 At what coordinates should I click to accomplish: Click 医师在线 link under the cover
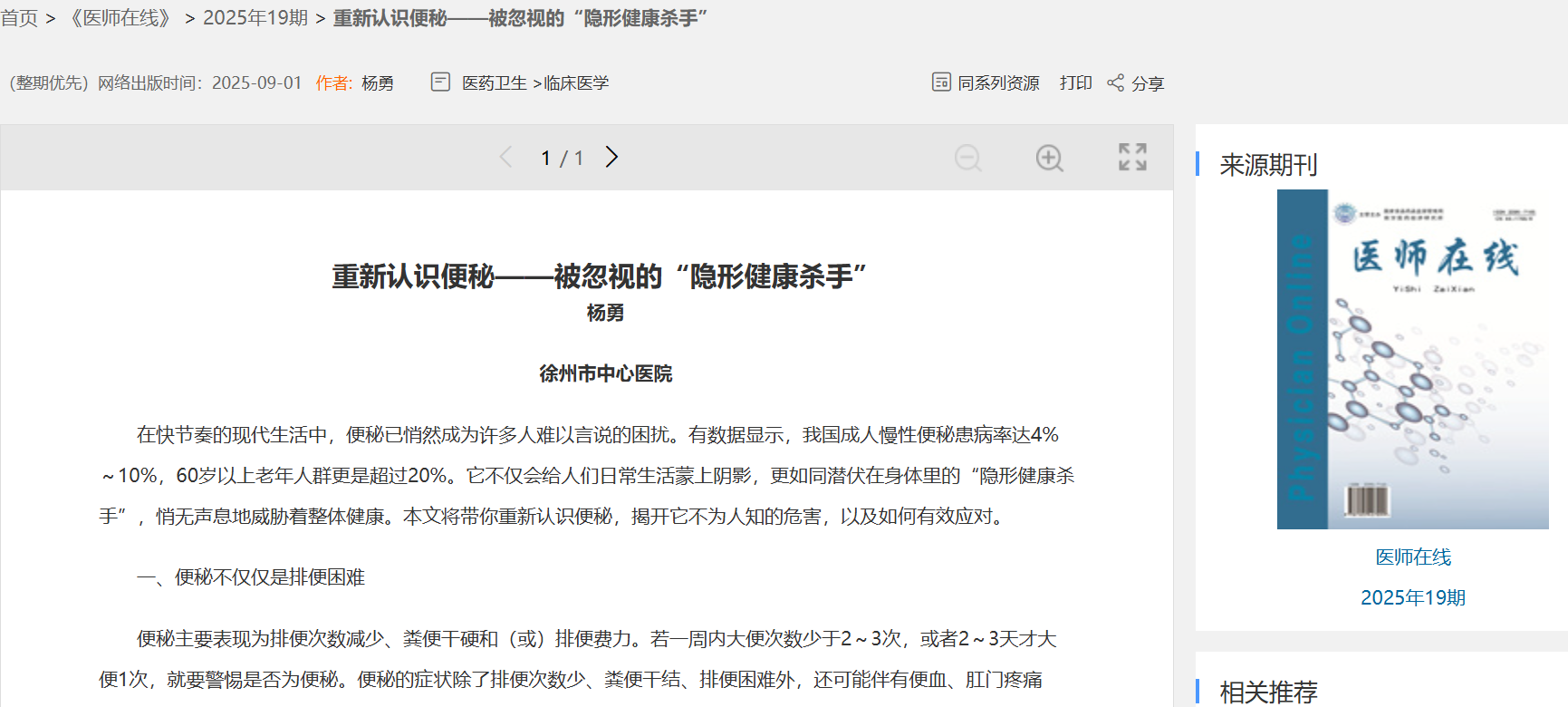point(1413,557)
